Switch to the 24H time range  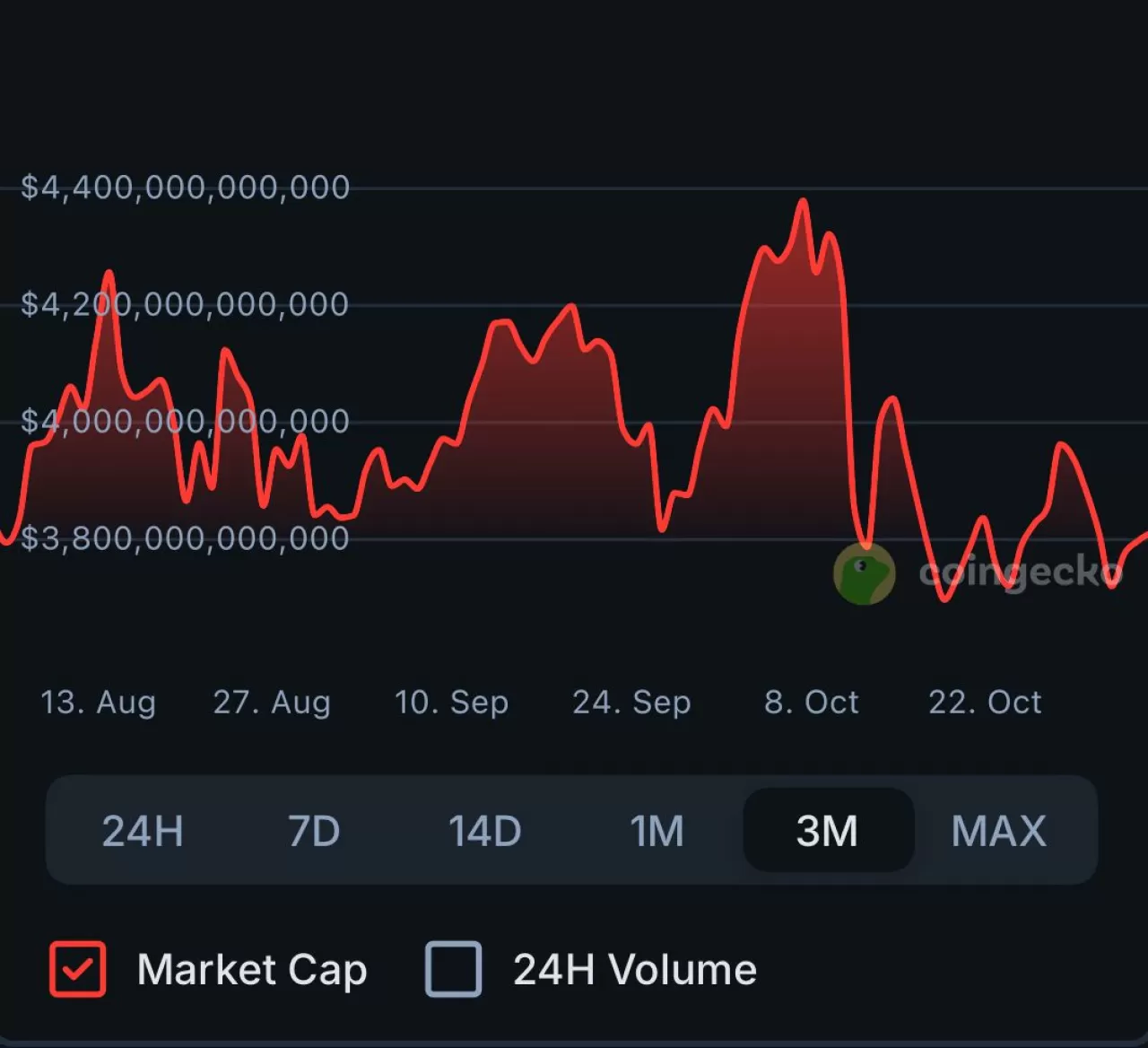[x=142, y=831]
